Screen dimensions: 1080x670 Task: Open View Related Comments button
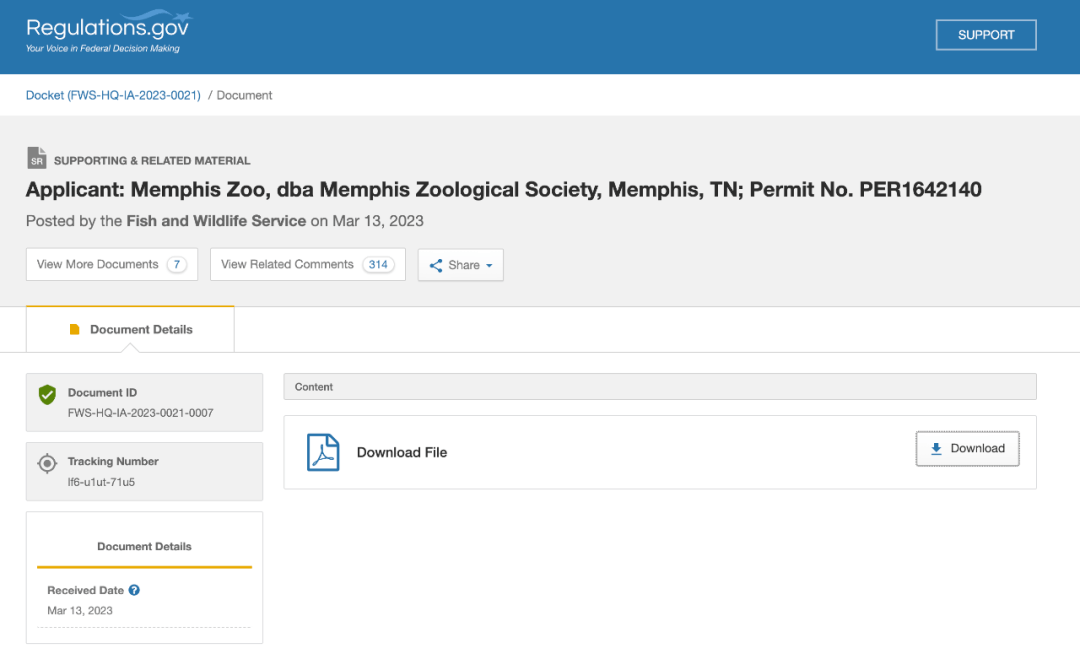coord(308,264)
